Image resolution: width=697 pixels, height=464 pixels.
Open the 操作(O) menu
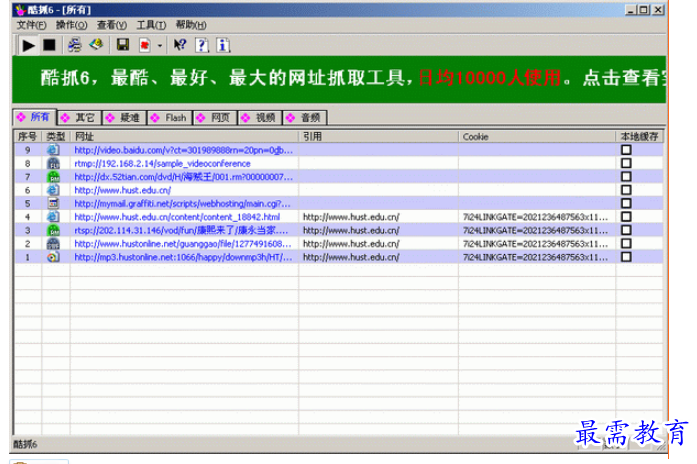[71, 25]
